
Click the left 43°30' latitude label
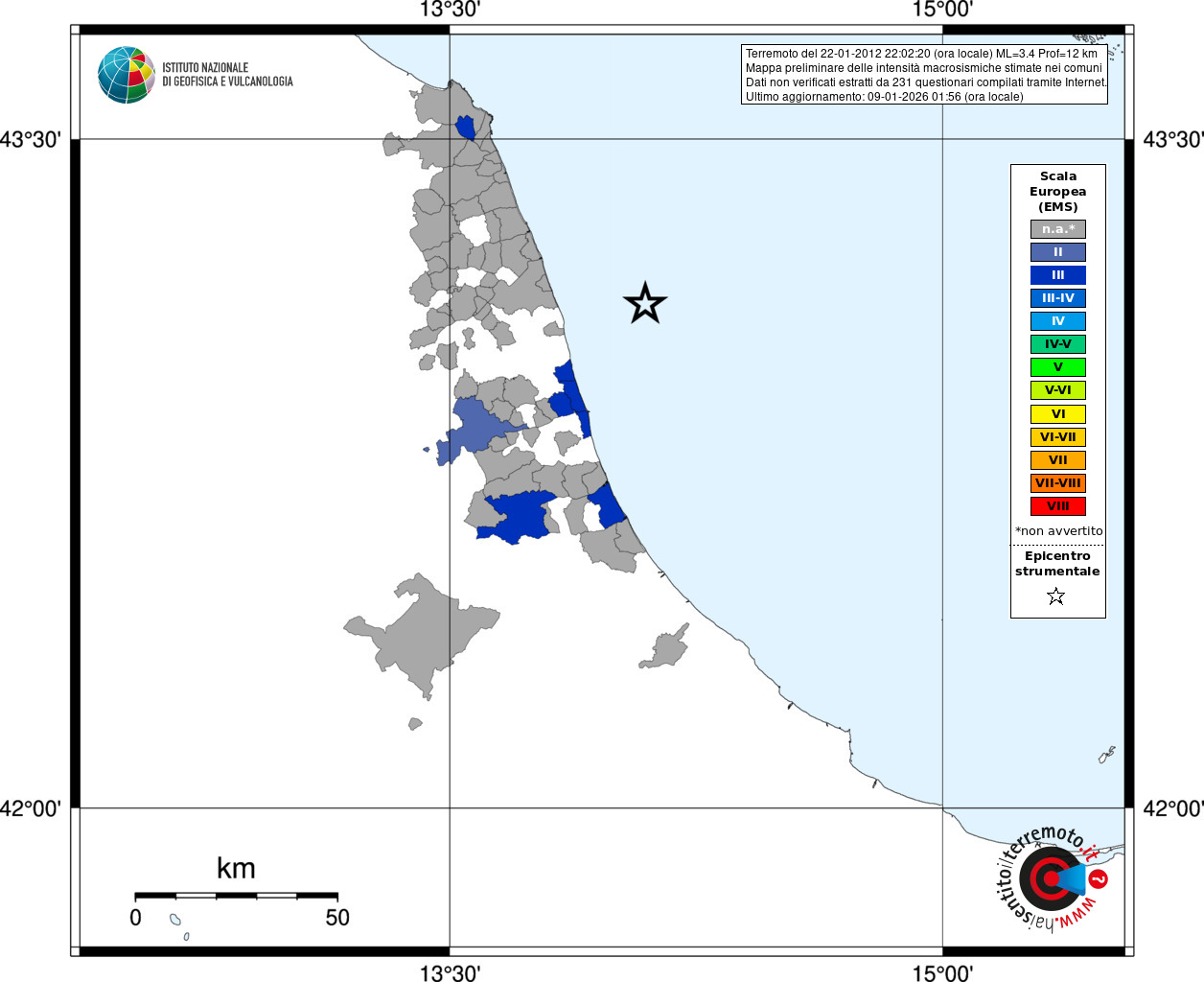pos(31,140)
